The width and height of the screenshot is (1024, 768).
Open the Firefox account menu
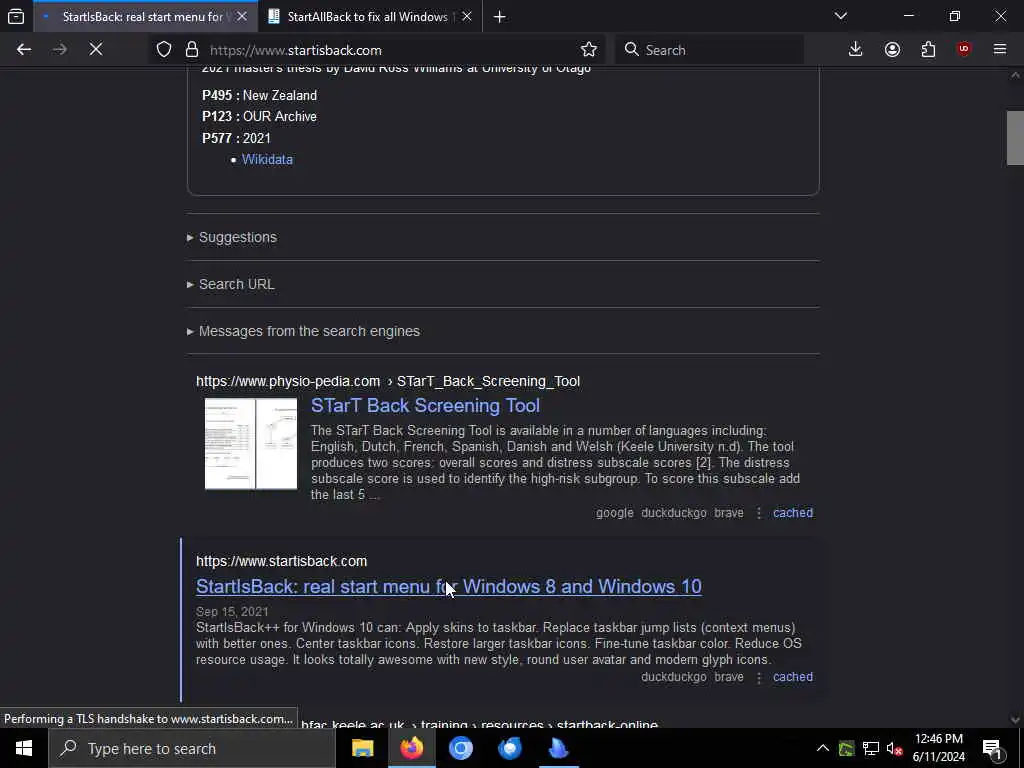click(892, 50)
